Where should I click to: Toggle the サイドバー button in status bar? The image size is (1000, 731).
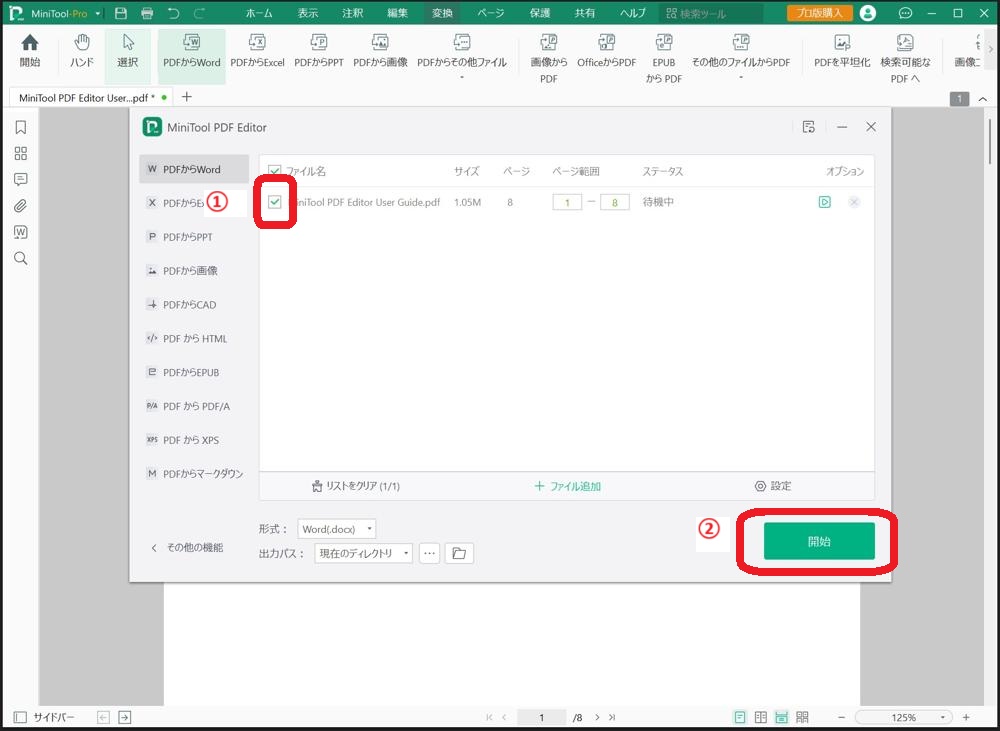(44, 718)
